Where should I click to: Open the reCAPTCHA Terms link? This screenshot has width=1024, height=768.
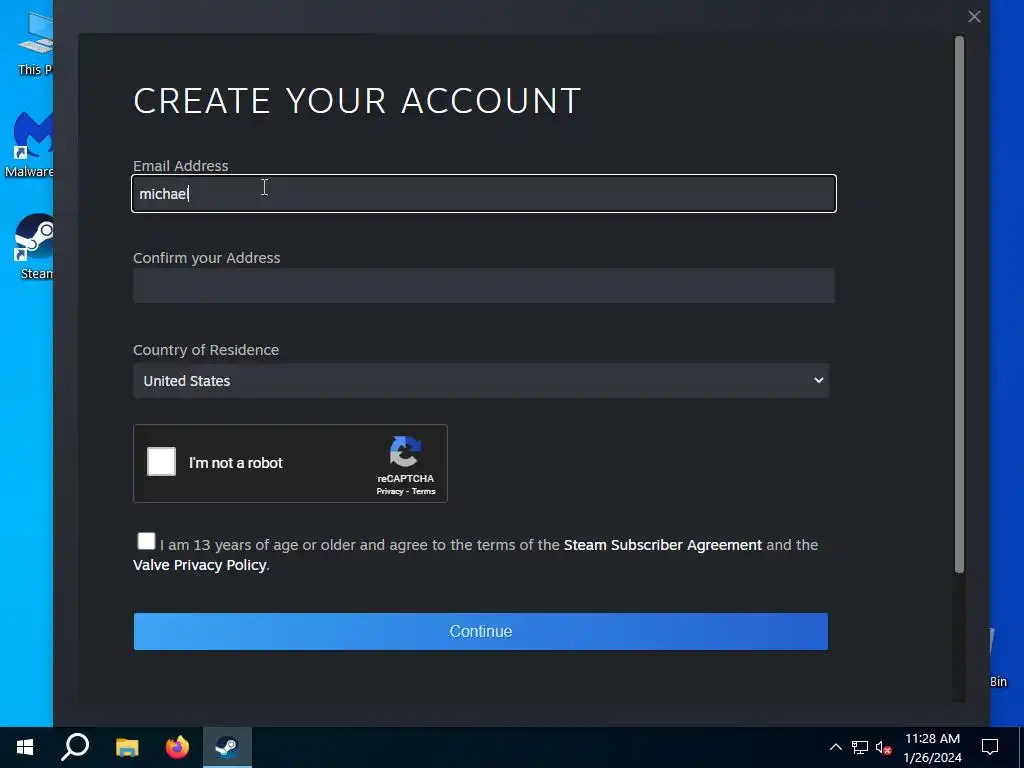click(423, 491)
